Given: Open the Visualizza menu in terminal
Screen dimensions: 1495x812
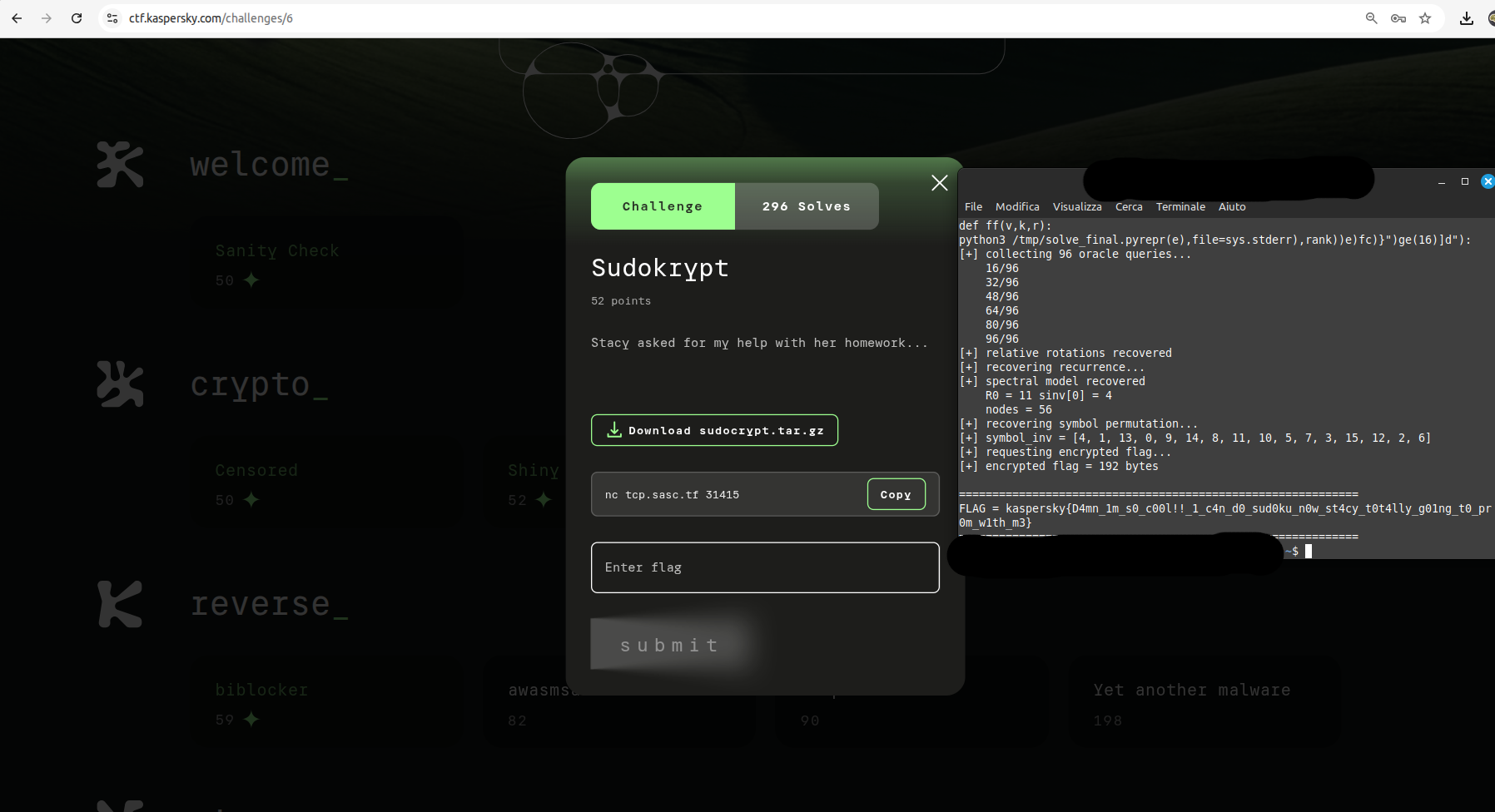Looking at the screenshot, I should point(1076,207).
